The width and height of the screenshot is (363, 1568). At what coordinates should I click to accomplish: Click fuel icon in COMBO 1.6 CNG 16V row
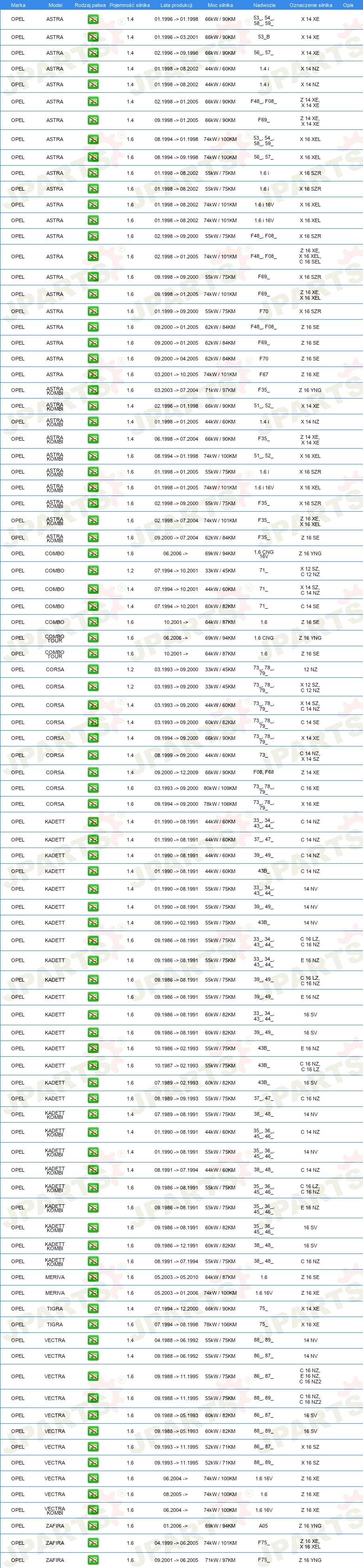click(x=93, y=553)
